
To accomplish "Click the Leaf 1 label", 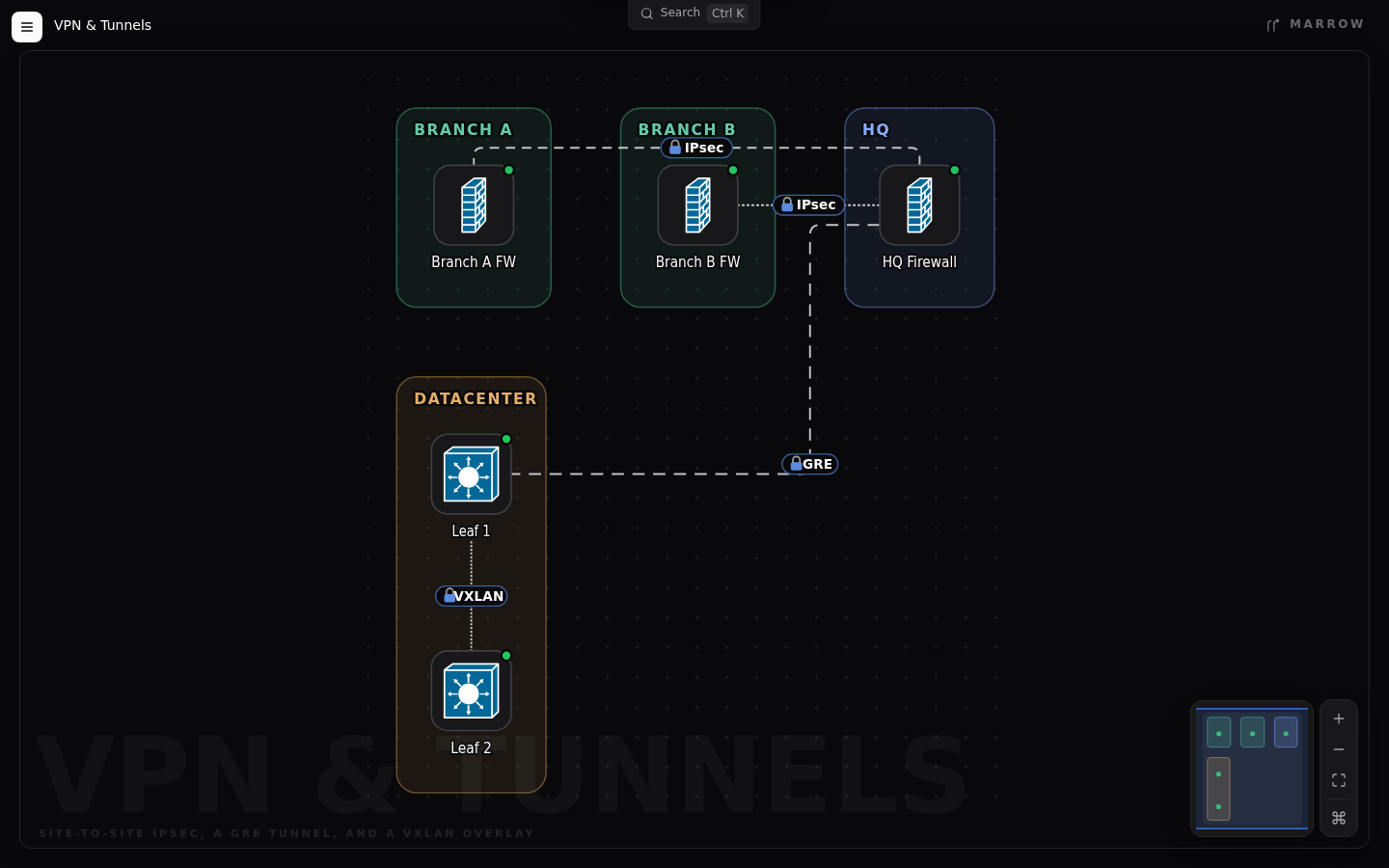I will 471,531.
